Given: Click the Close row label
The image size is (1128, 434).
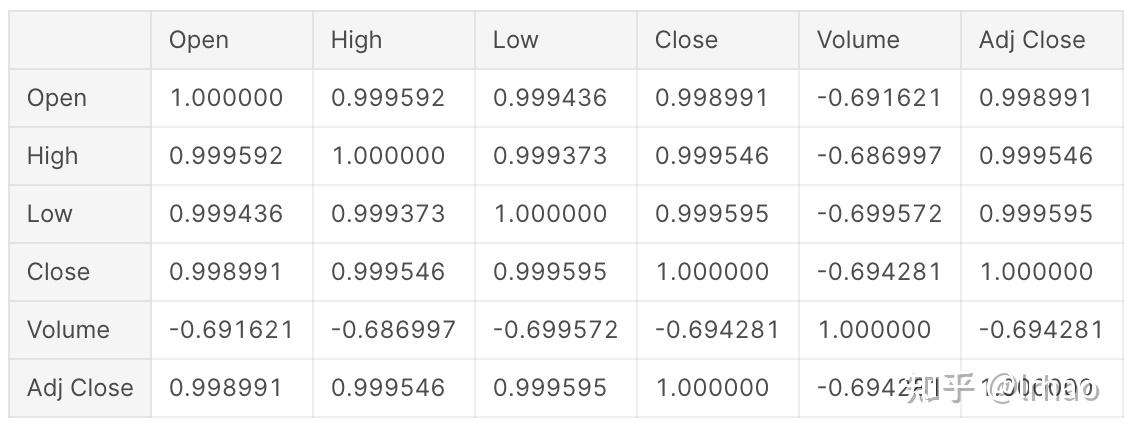Looking at the screenshot, I should 59,272.
